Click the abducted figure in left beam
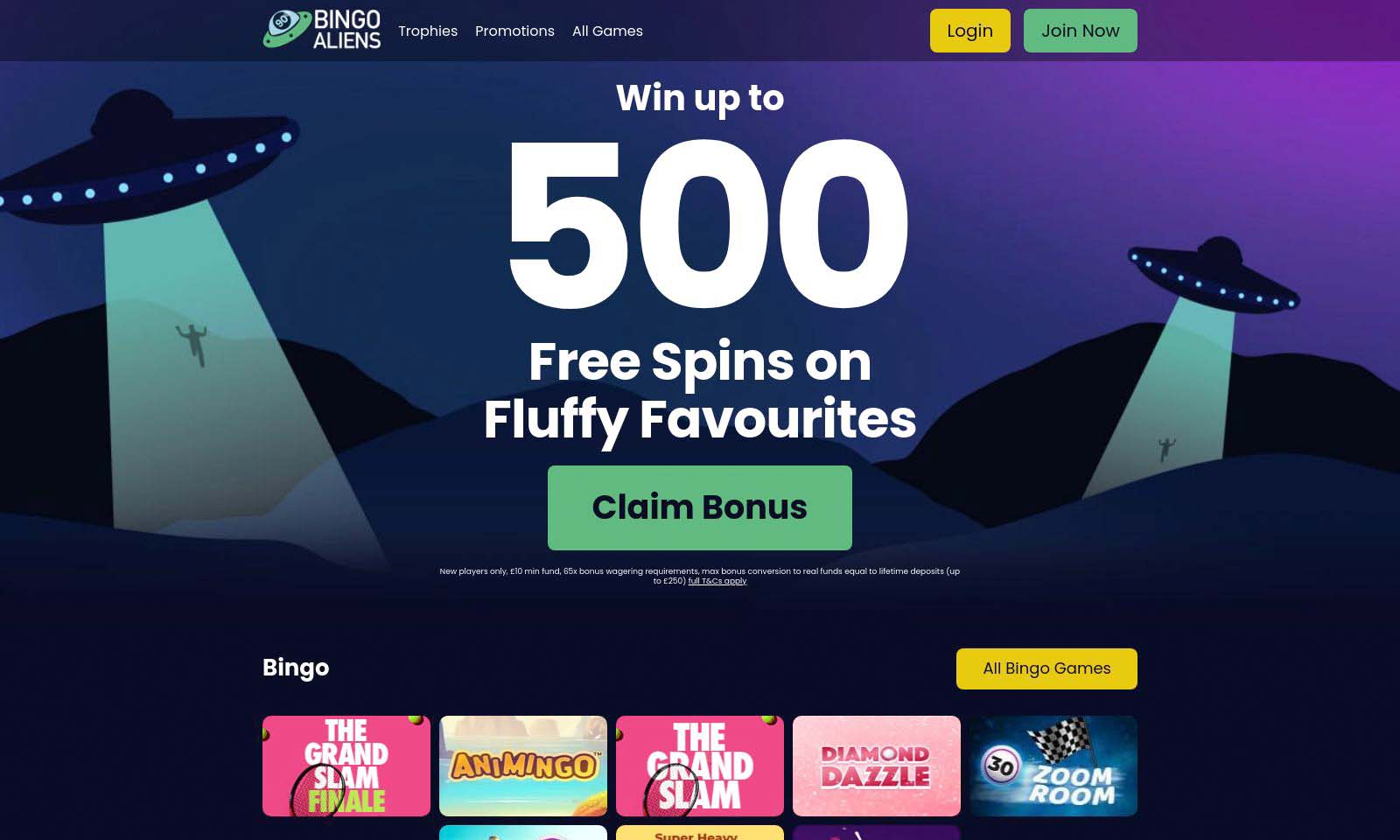 tap(192, 343)
